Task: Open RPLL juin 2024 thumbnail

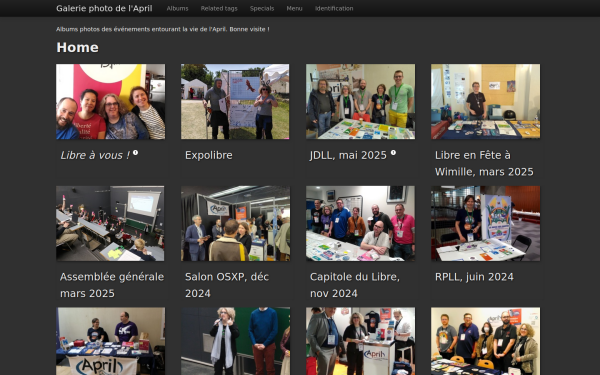Action: pos(485,223)
